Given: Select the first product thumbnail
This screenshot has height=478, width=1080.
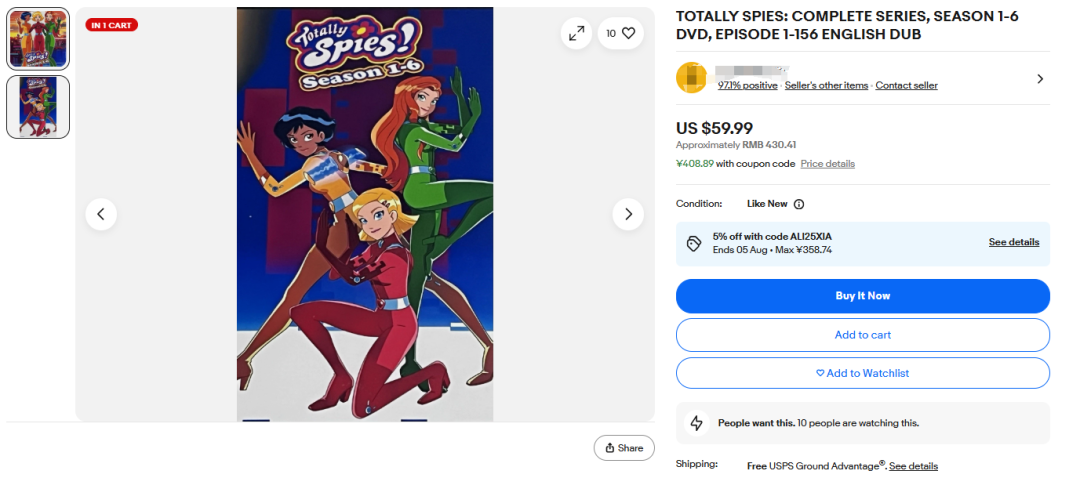Looking at the screenshot, I should tap(38, 39).
